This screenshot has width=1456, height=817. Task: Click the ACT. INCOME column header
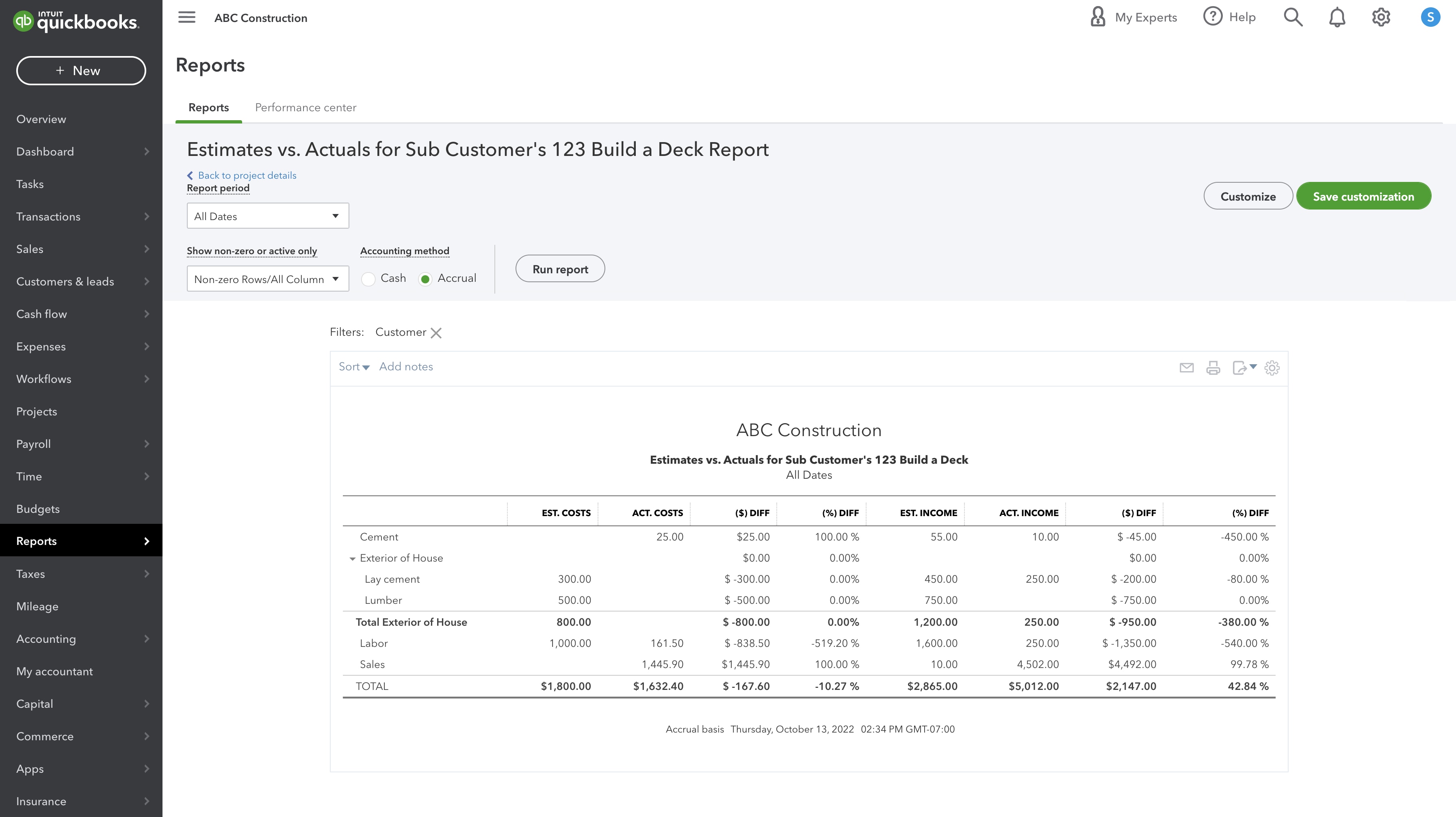[x=1029, y=513]
